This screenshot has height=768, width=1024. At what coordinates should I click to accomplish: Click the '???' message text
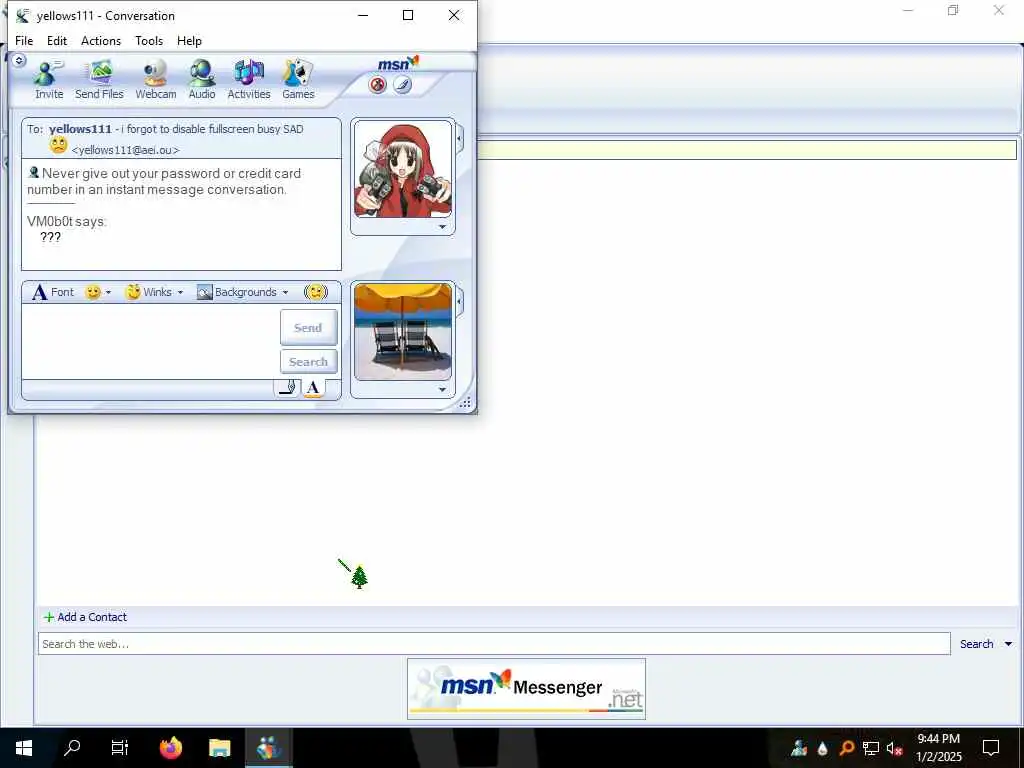pos(50,237)
